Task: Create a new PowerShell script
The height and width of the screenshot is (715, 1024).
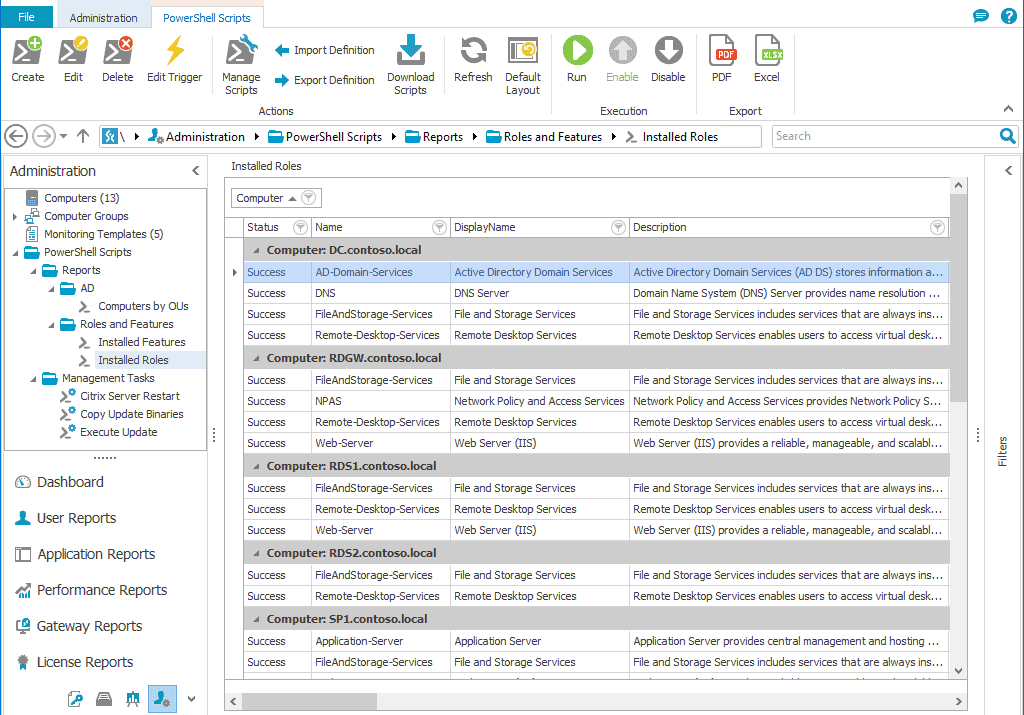Action: (x=27, y=59)
